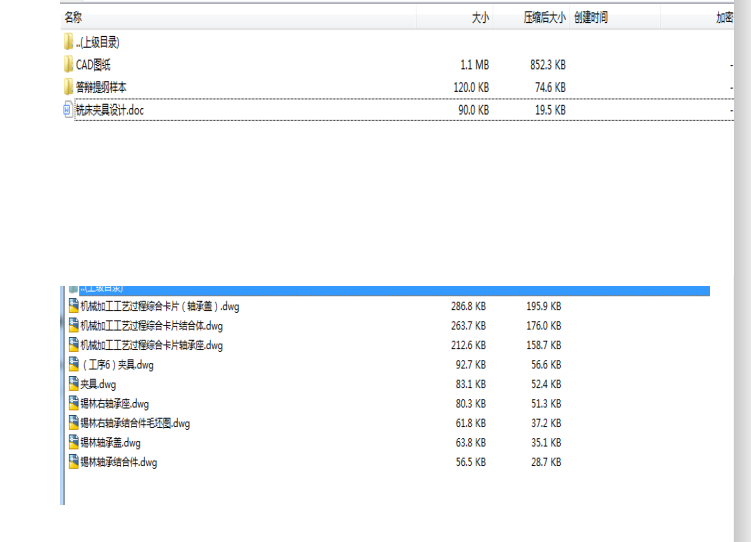Go up via ..(上级目录) in top list

(98, 42)
